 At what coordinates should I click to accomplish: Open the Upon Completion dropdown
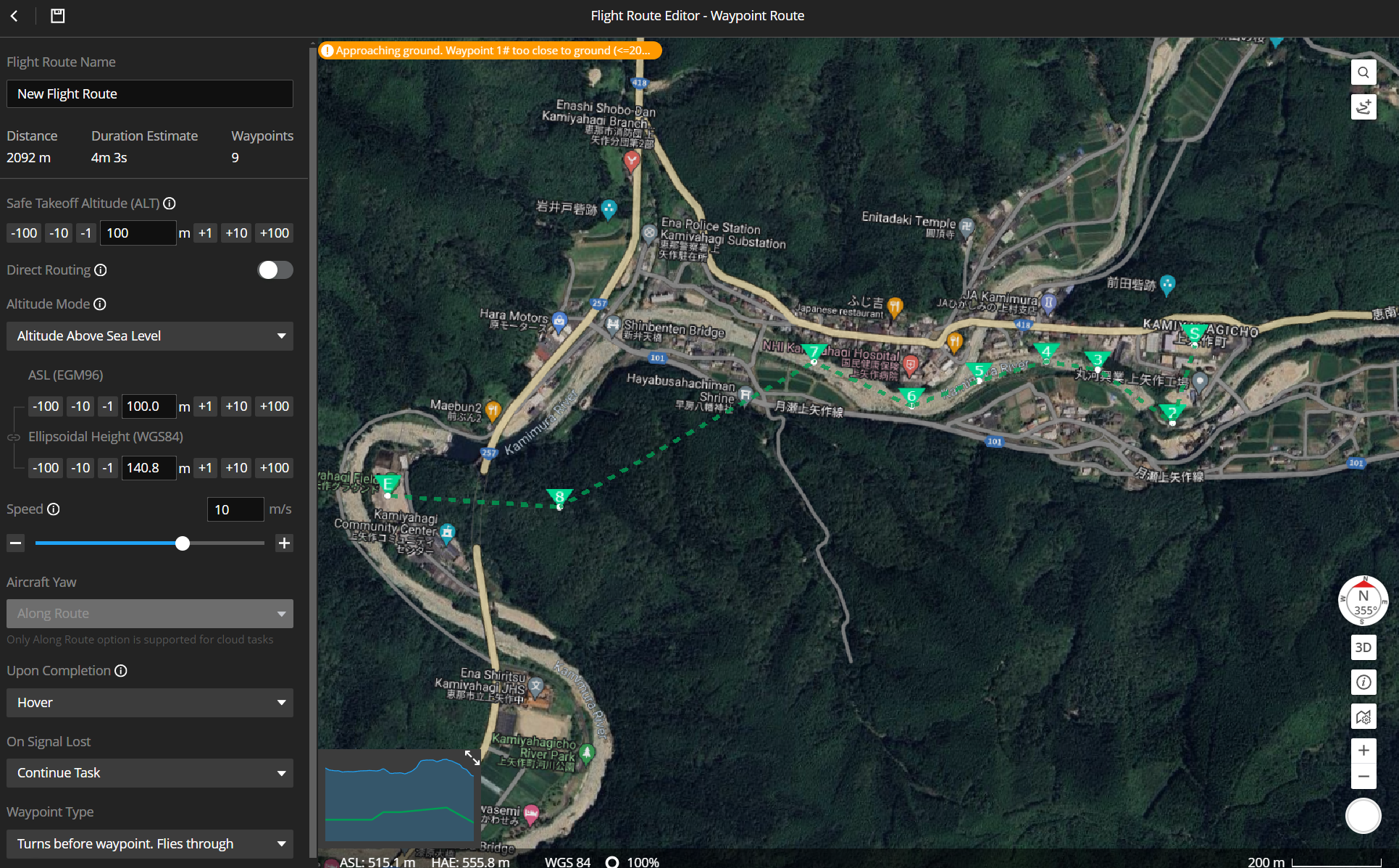point(149,702)
